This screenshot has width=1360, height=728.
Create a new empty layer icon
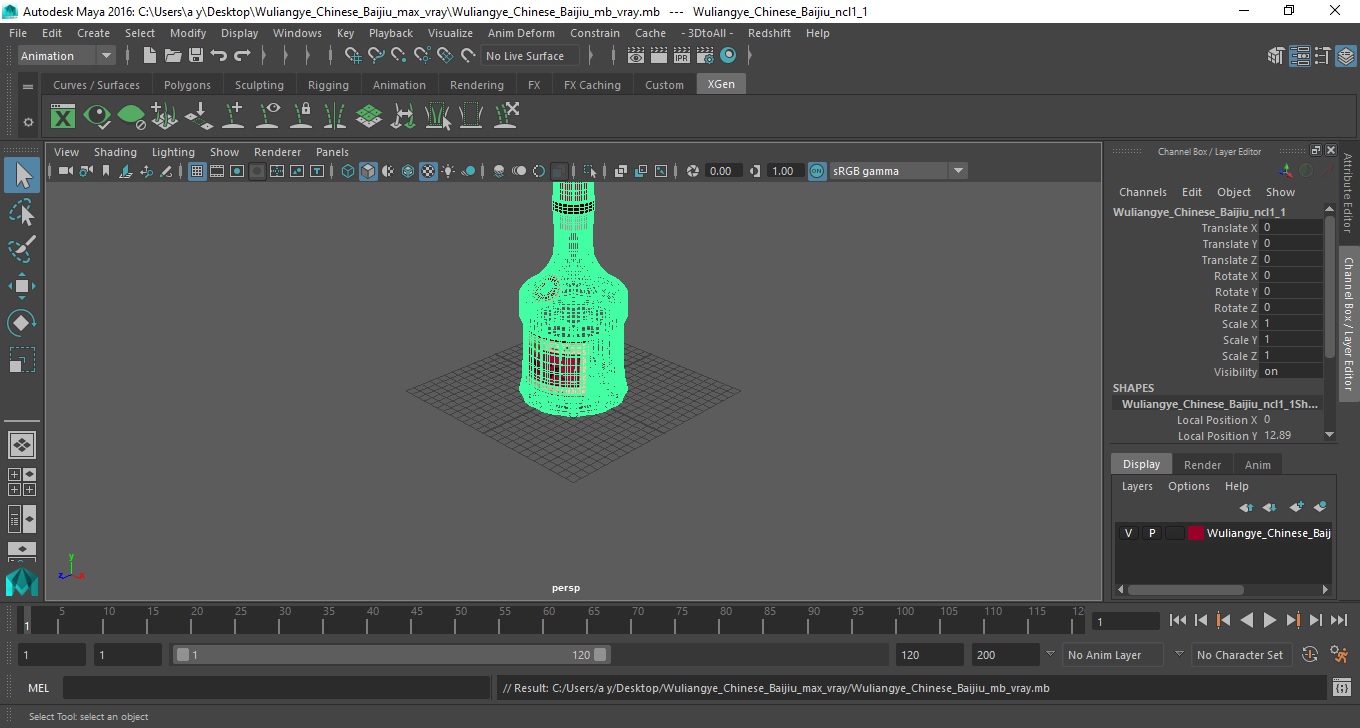click(1297, 507)
